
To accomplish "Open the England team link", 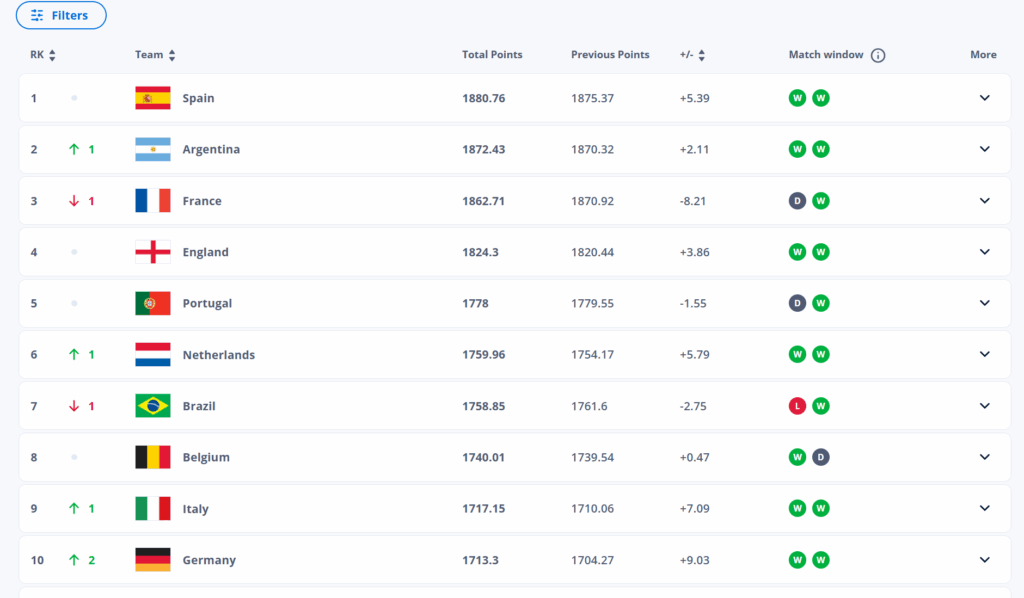I will pos(205,252).
